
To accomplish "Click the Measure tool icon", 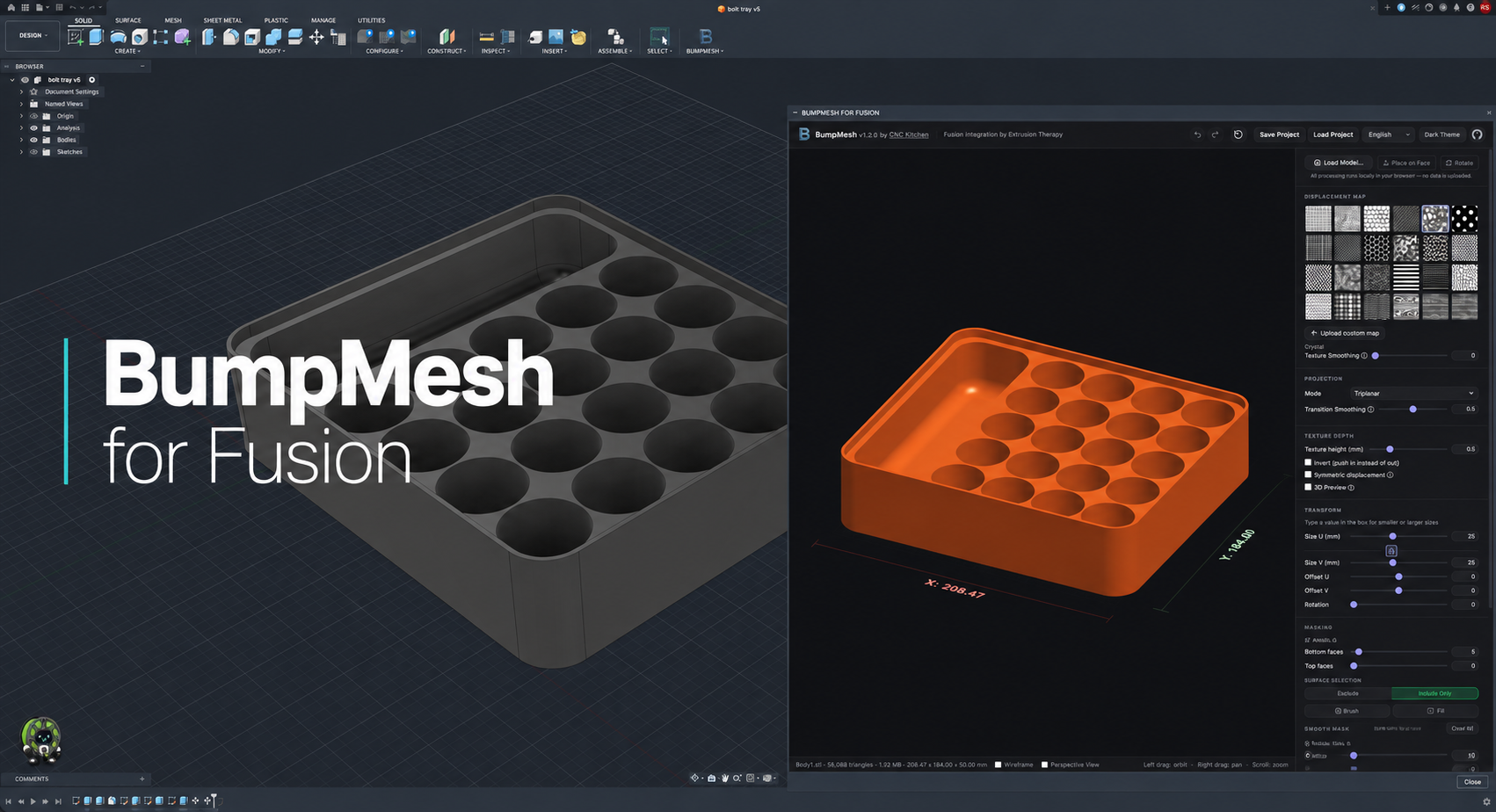I will pyautogui.click(x=486, y=37).
